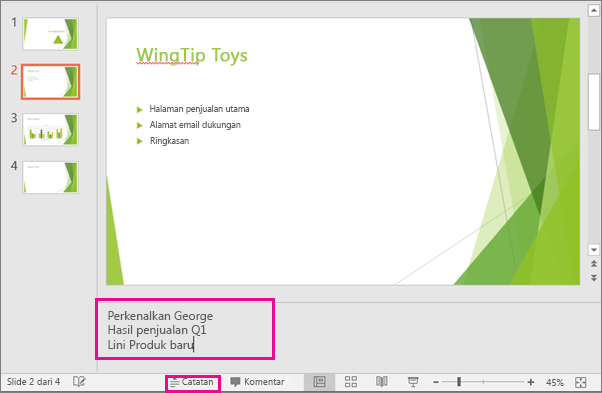Image resolution: width=602 pixels, height=393 pixels.
Task: Toggle the Catatan notes pane button
Action: (192, 382)
